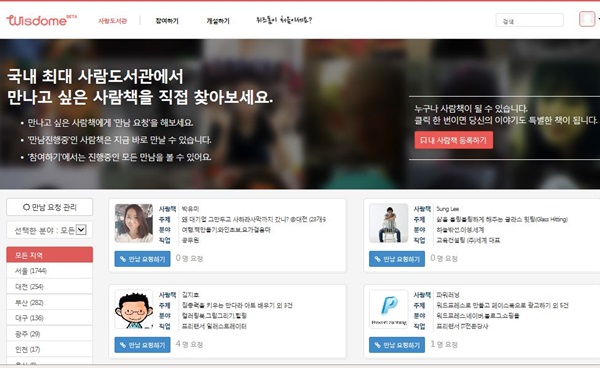Open the 참여하기 menu item
600x368 pixels.
(x=167, y=21)
